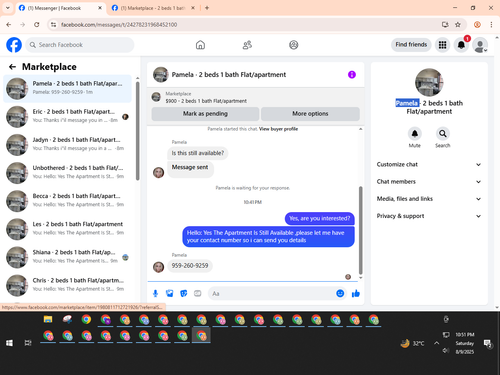Viewport: 500px width, 375px height.
Task: Expand Media, files and links section
Action: 429,199
